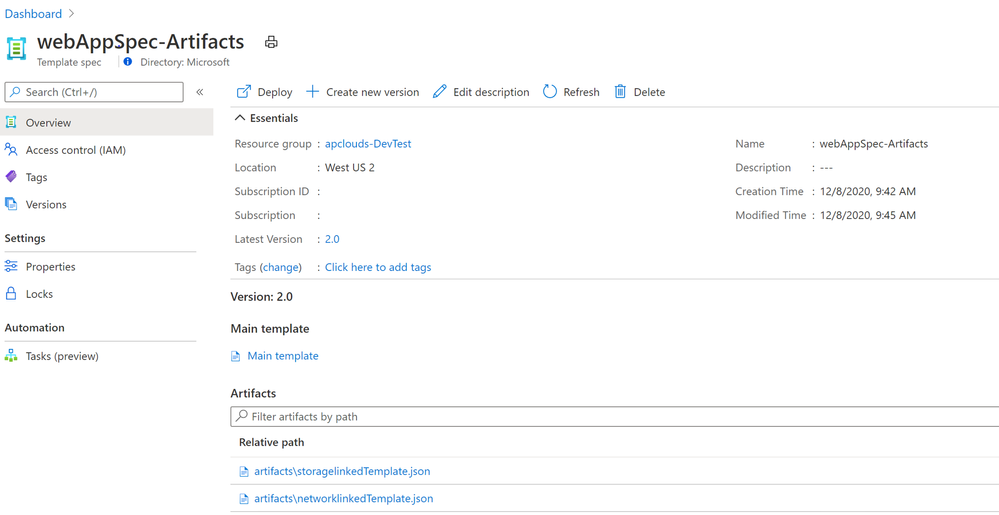Click the pencil icon for Edit description
The height and width of the screenshot is (515, 999).
pos(440,92)
